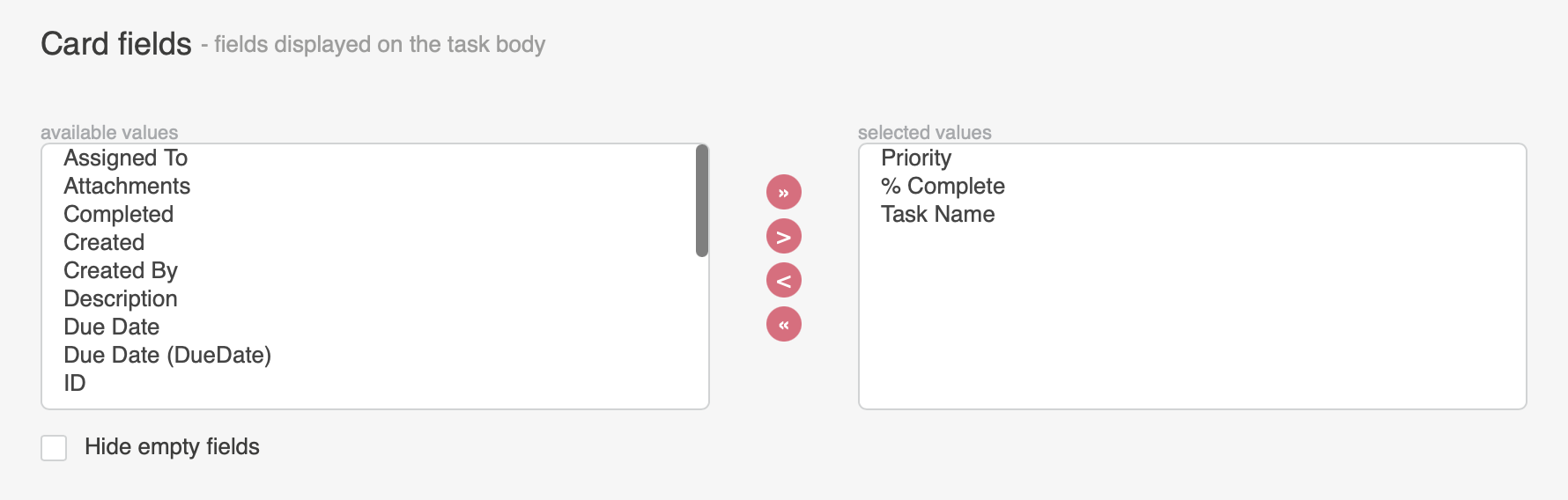
Task: Toggle the Hide empty fields checkbox
Action: 54,447
